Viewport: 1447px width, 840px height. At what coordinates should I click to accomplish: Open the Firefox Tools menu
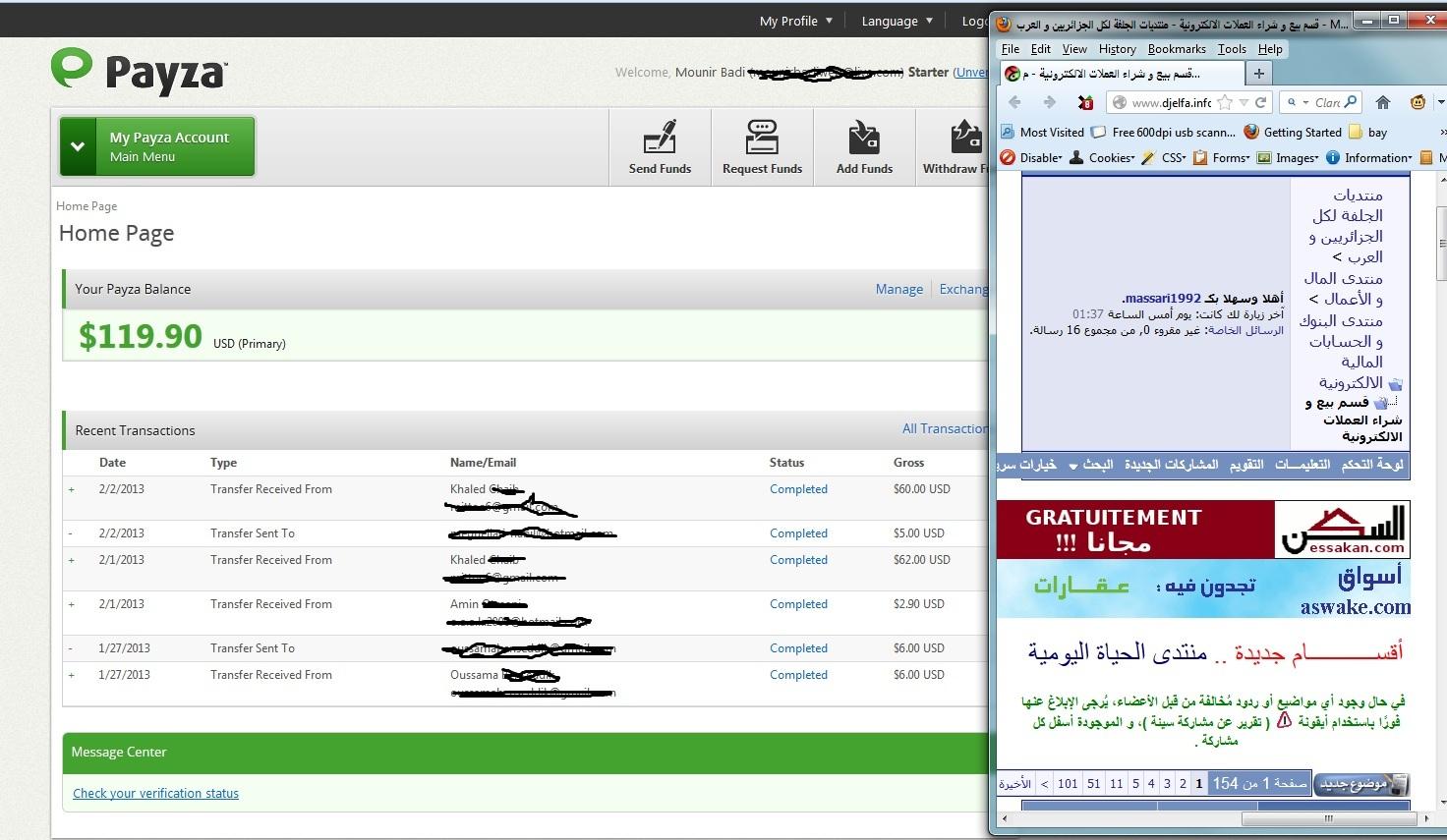point(1232,49)
